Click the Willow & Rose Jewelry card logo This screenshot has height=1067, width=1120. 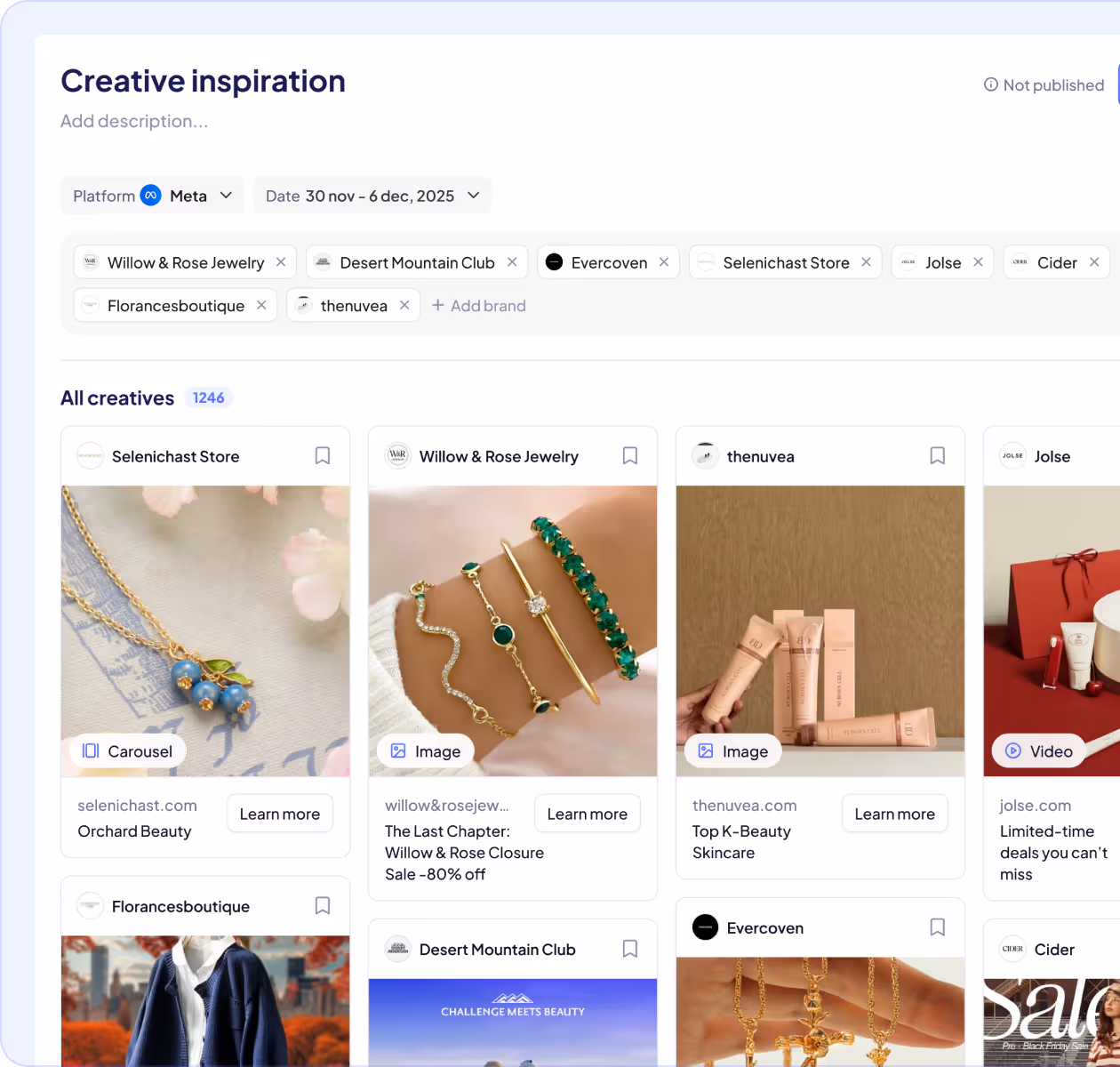point(398,456)
